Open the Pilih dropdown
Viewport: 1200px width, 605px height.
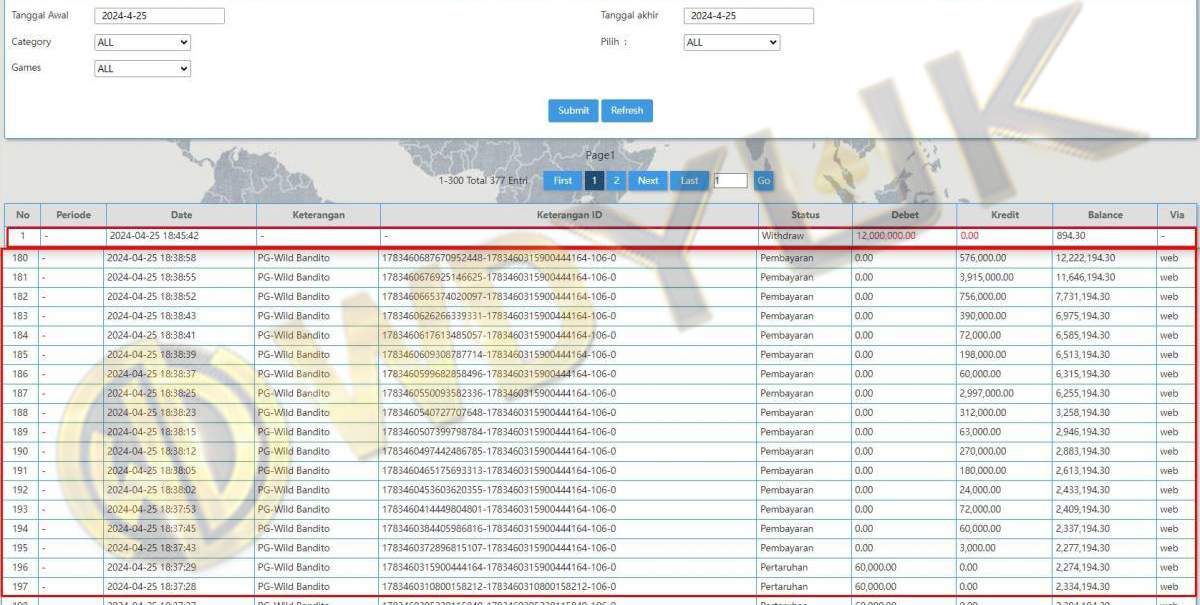pos(731,43)
